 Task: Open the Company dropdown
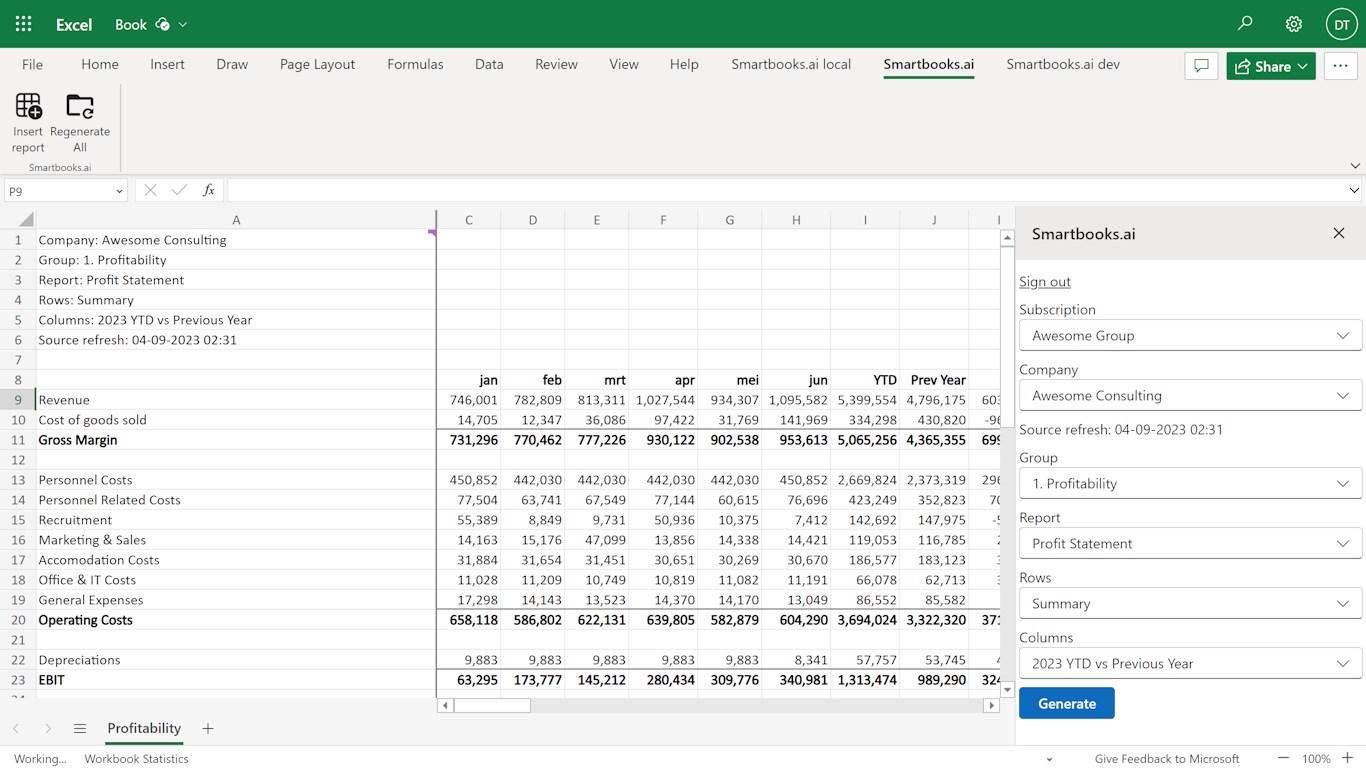pos(1190,396)
